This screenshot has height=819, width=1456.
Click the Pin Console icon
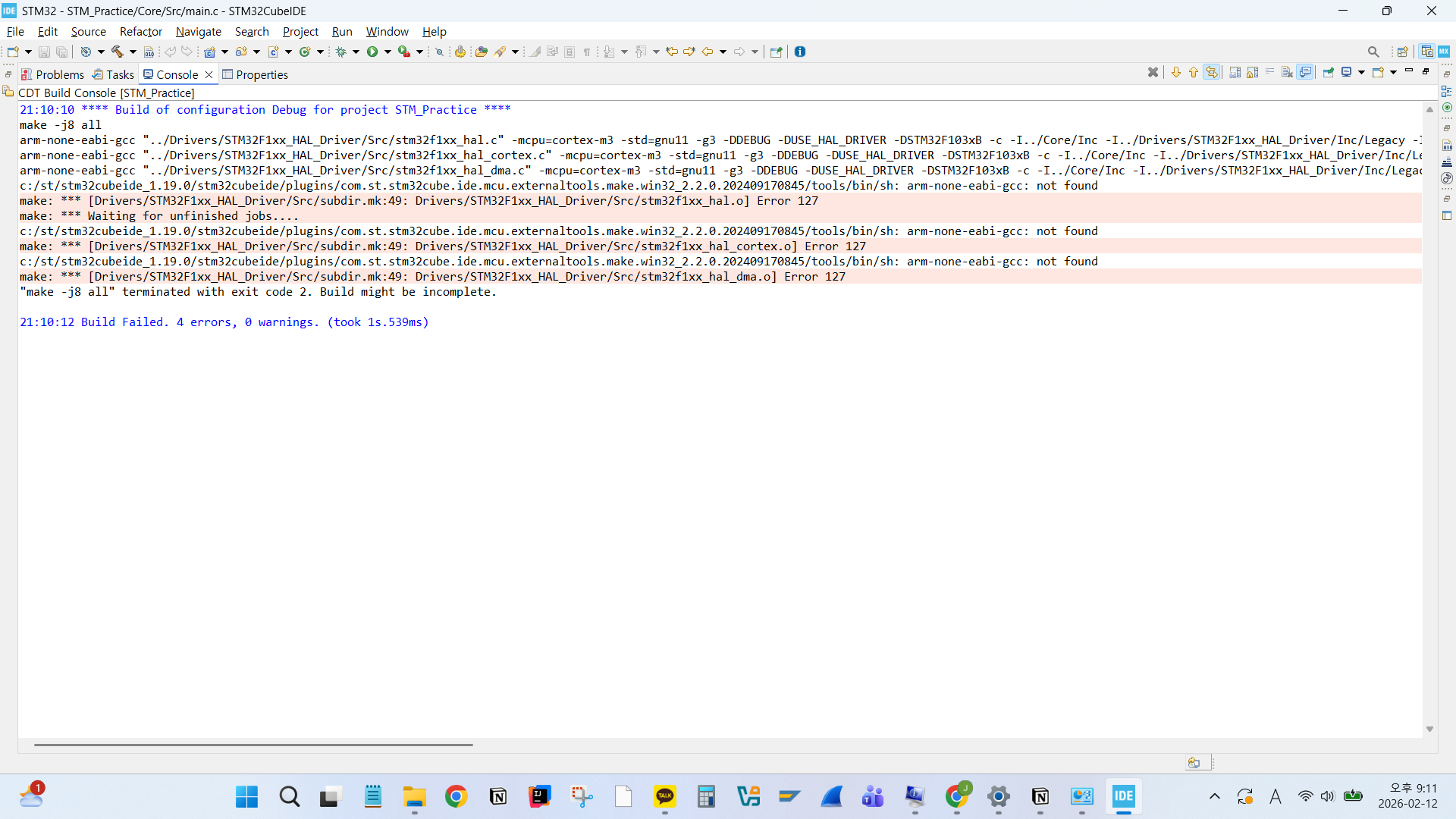pyautogui.click(x=1328, y=72)
